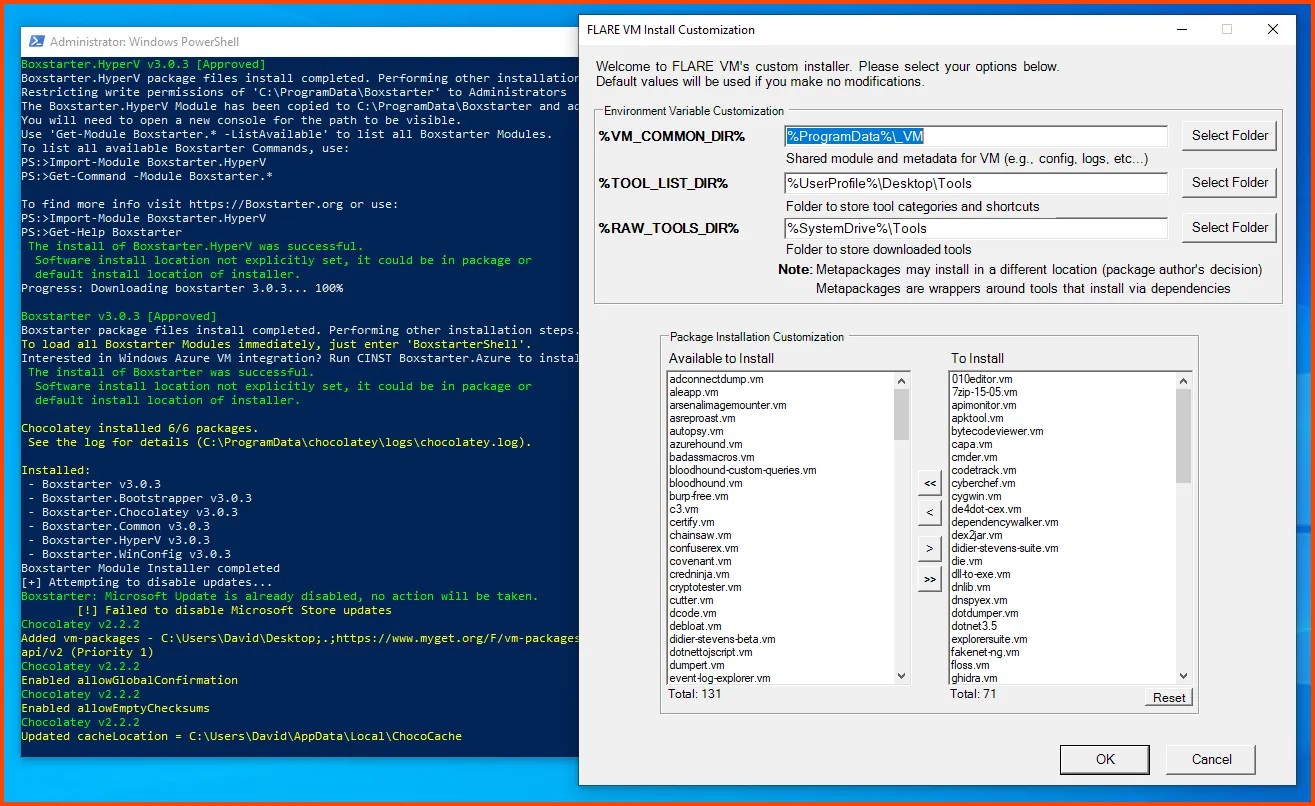Screen dimensions: 1315x806
Task: Click Select Folder for %TOOL_LIST_DIR%
Action: click(1229, 182)
